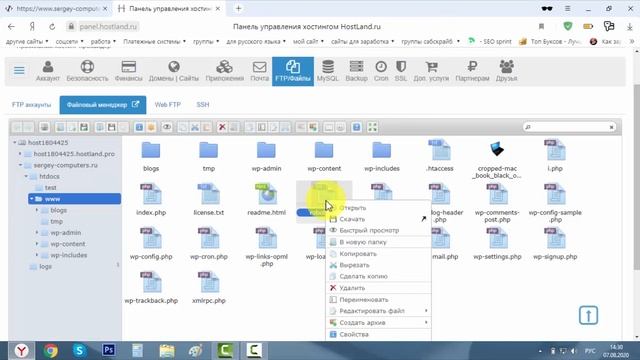Screen dimensions: 640x360
Task: Click the blue info toolbar icon
Action: (139, 127)
